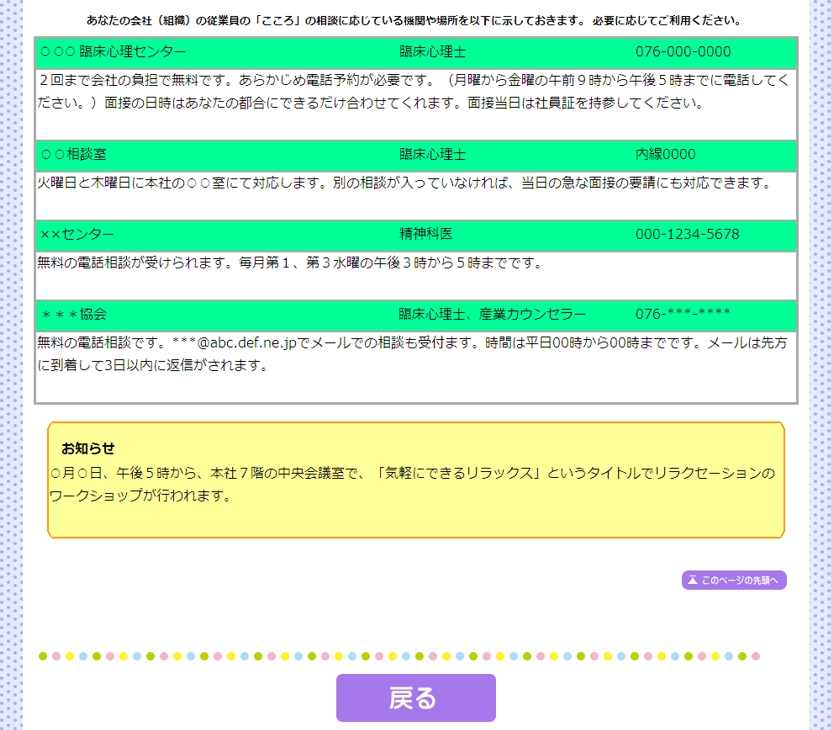Screen dimensions: 831x730
Task: Click the up arrow icon in the page-top button
Action: (692, 580)
